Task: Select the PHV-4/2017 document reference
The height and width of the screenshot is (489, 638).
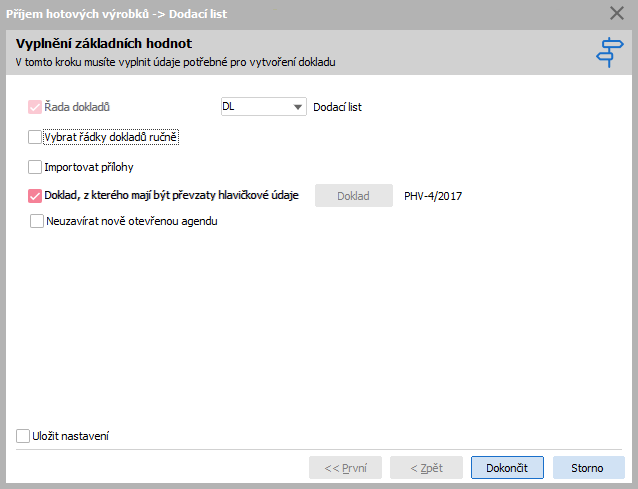Action: coord(433,196)
